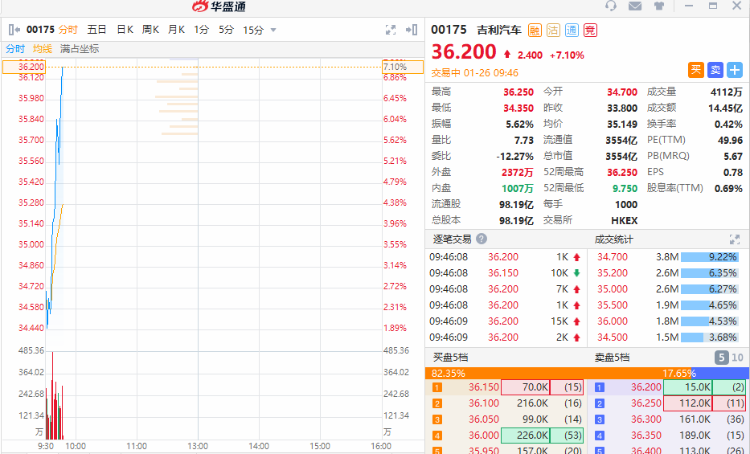Screen dimensions: 750x454
Task: Click the 35.200 statistics row with 6.35%
Action: (x=667, y=273)
